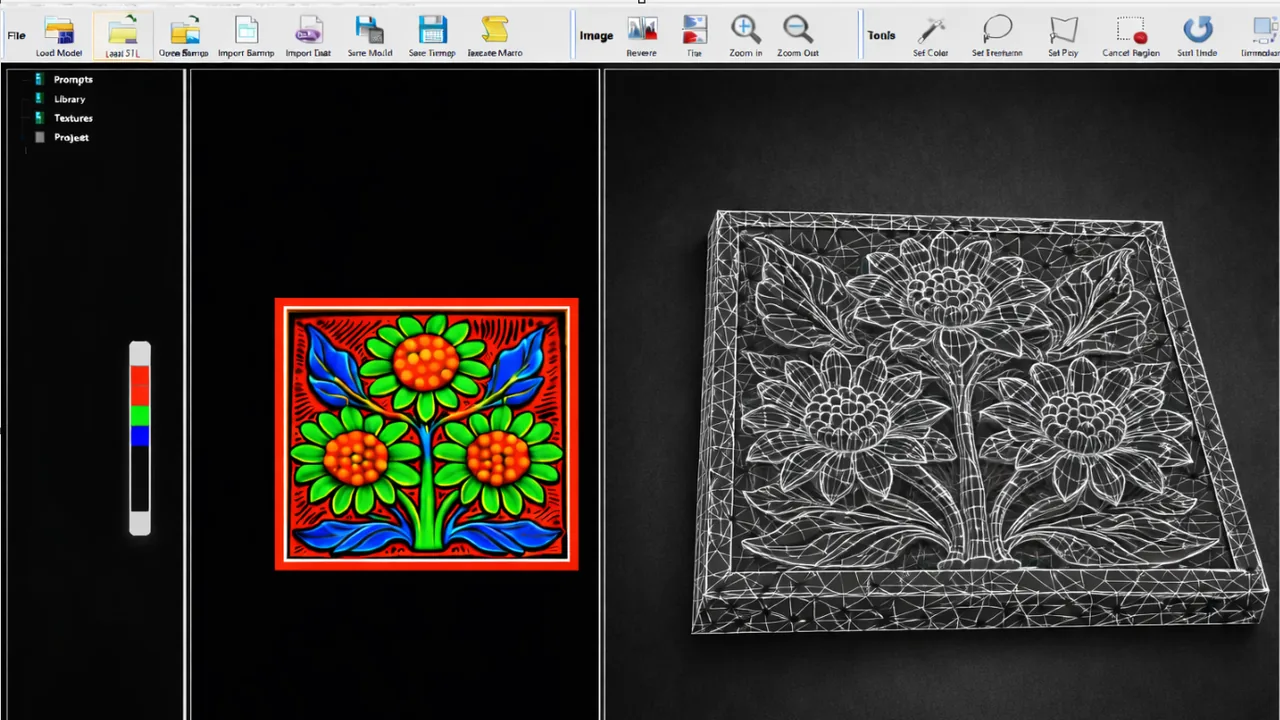Select the highlighted Load STL folder icon
The height and width of the screenshot is (720, 1280).
(x=122, y=31)
